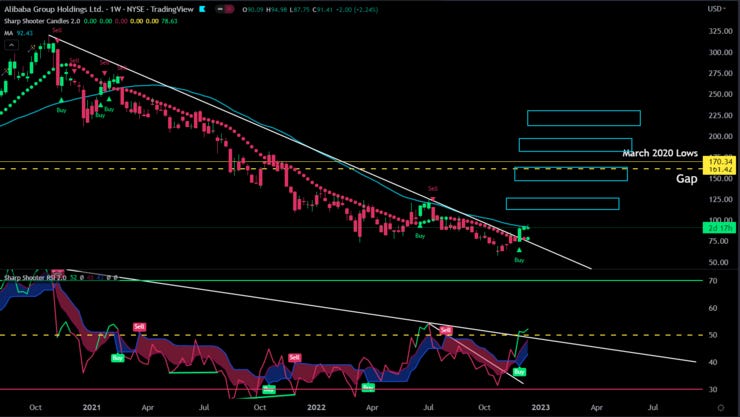
Task: Select the March 2020 Lows text label
Action: point(660,153)
